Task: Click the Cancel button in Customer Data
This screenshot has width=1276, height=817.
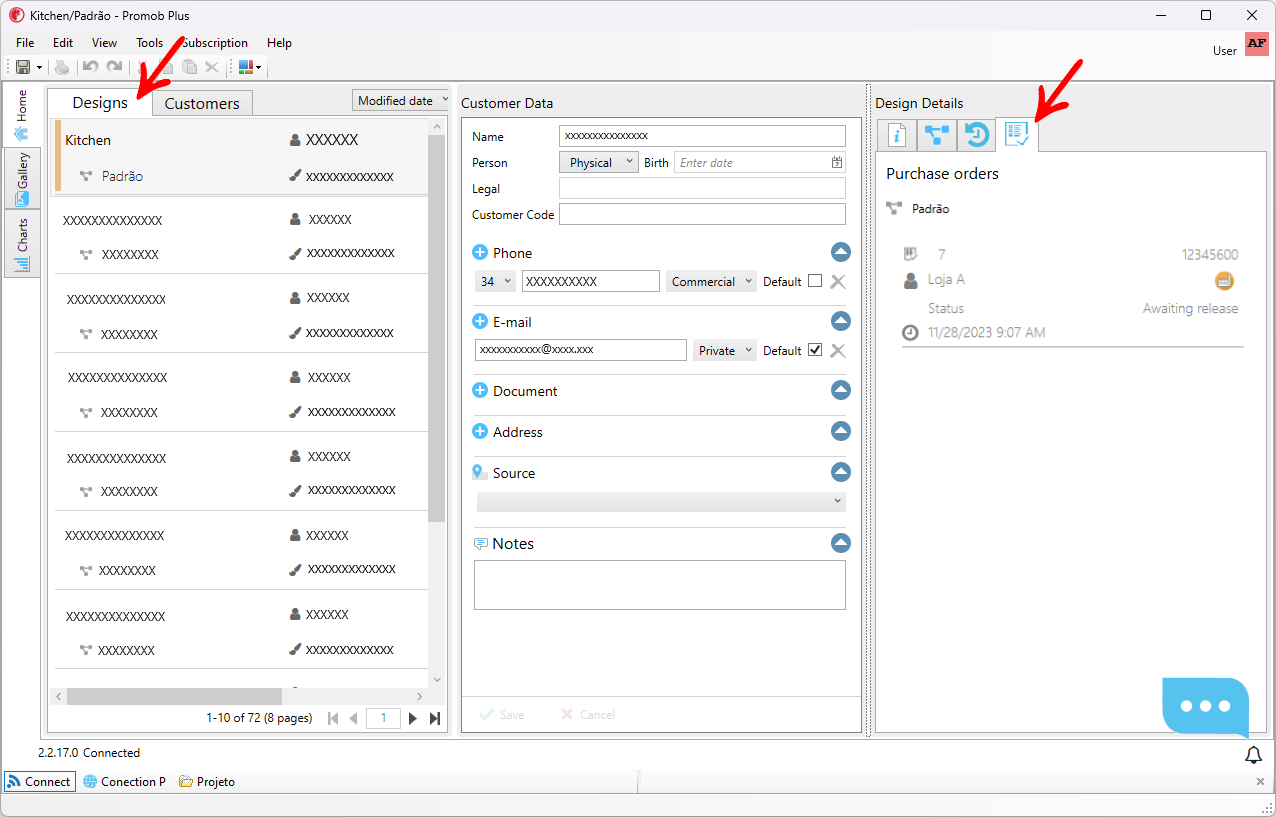Action: click(x=588, y=714)
